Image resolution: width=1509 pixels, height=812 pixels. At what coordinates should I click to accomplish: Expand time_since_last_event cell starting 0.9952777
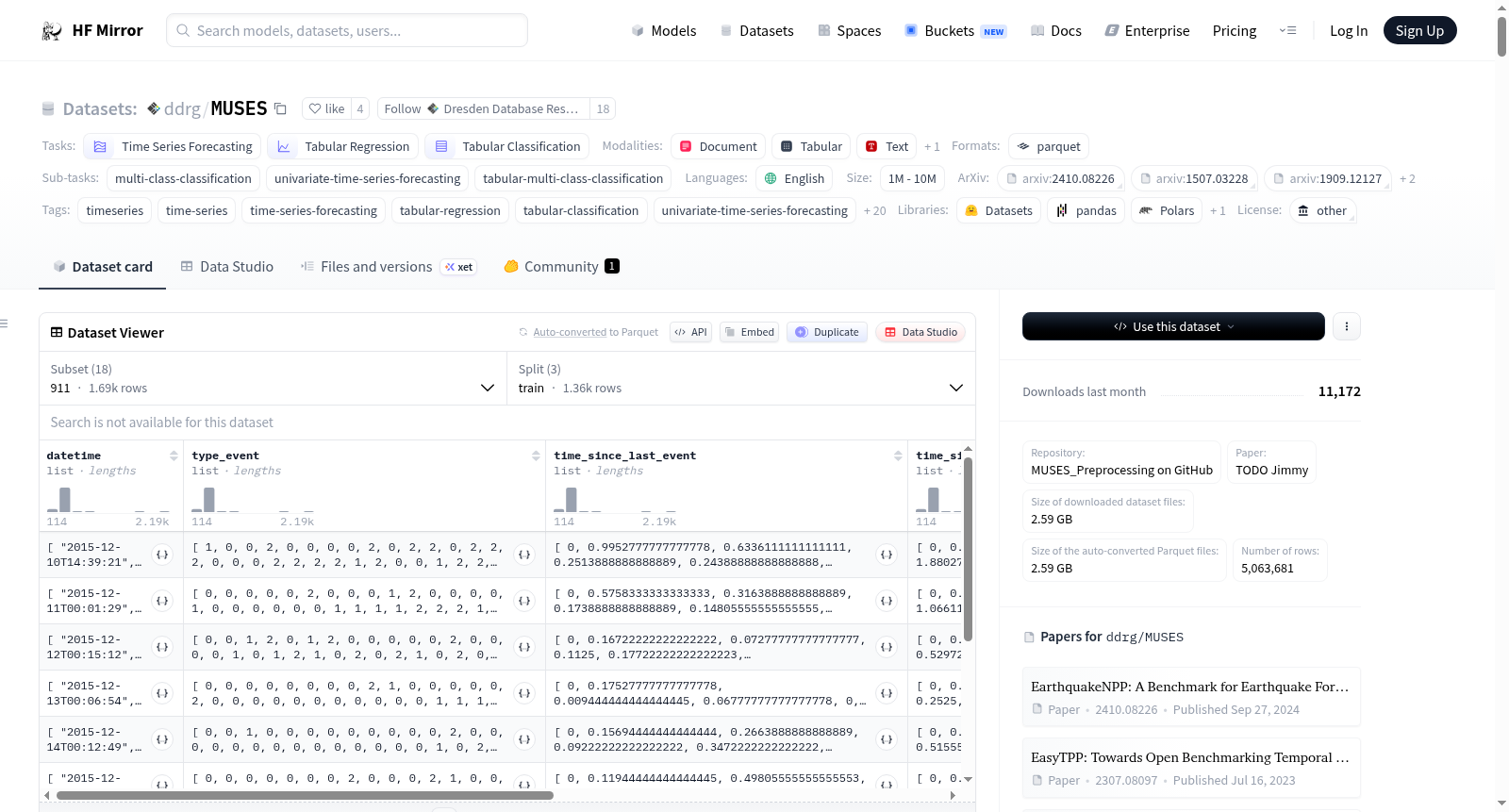pos(887,555)
